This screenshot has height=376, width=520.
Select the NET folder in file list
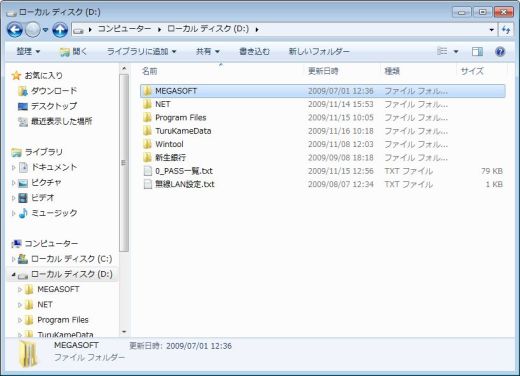pos(323,104)
